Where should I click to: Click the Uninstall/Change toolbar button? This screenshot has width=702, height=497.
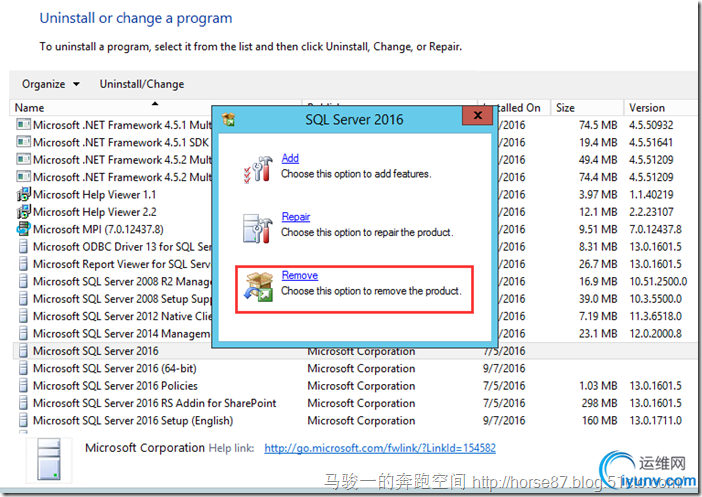click(x=141, y=84)
